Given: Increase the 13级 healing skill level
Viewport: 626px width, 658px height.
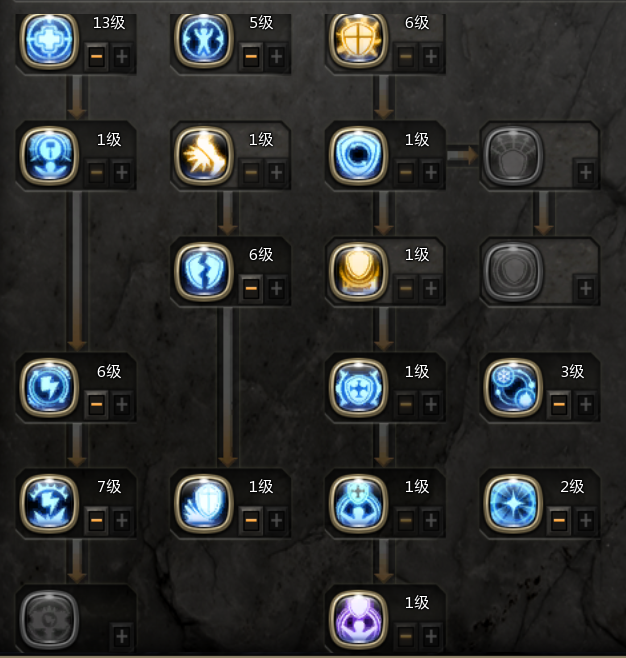Looking at the screenshot, I should point(122,56).
